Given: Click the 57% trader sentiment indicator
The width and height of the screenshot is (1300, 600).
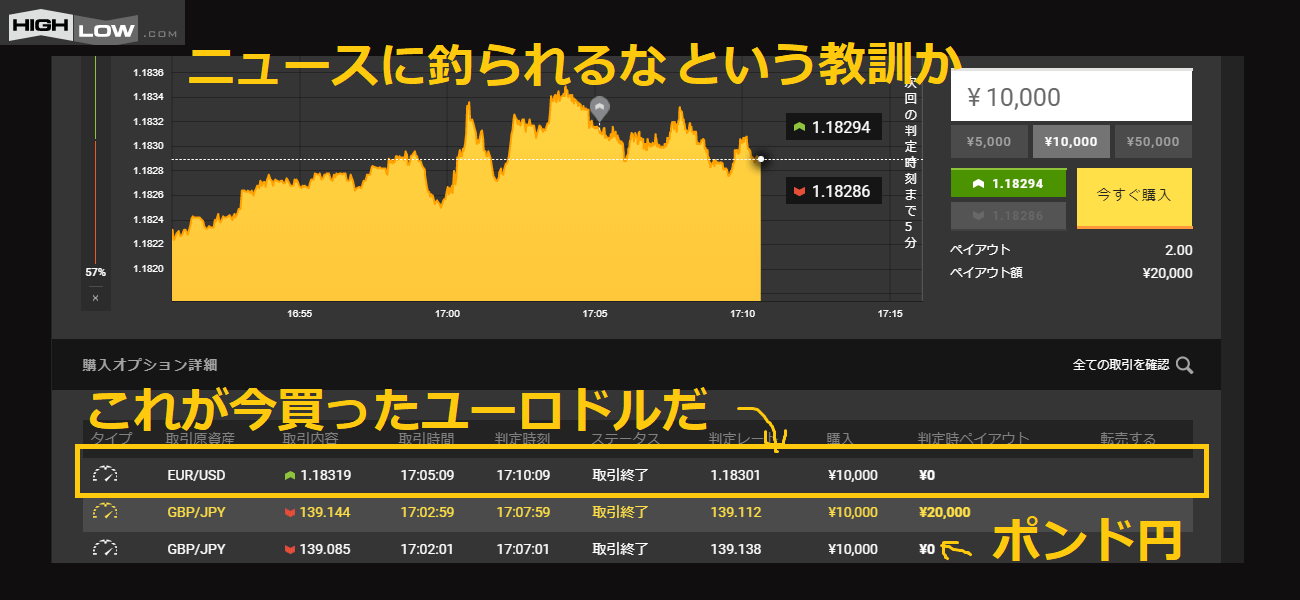Looking at the screenshot, I should pos(95,272).
